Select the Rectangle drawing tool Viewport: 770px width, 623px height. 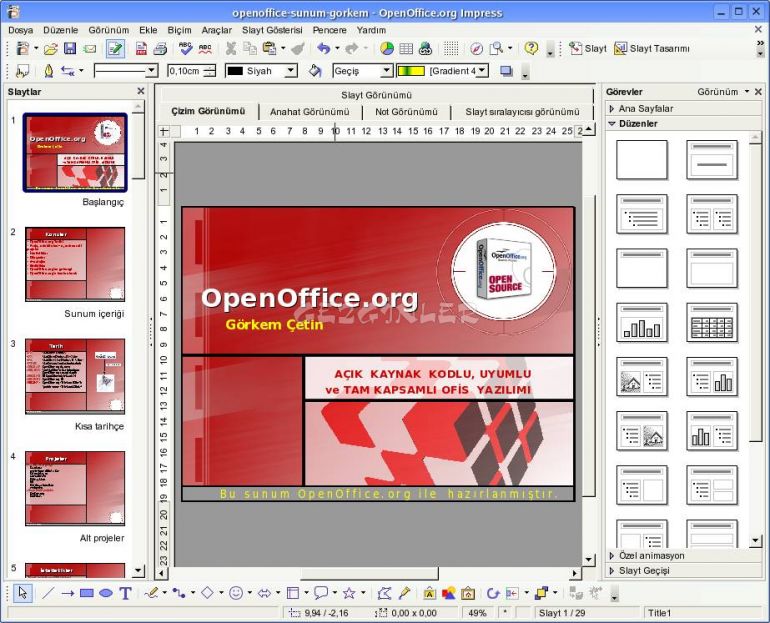(86, 593)
